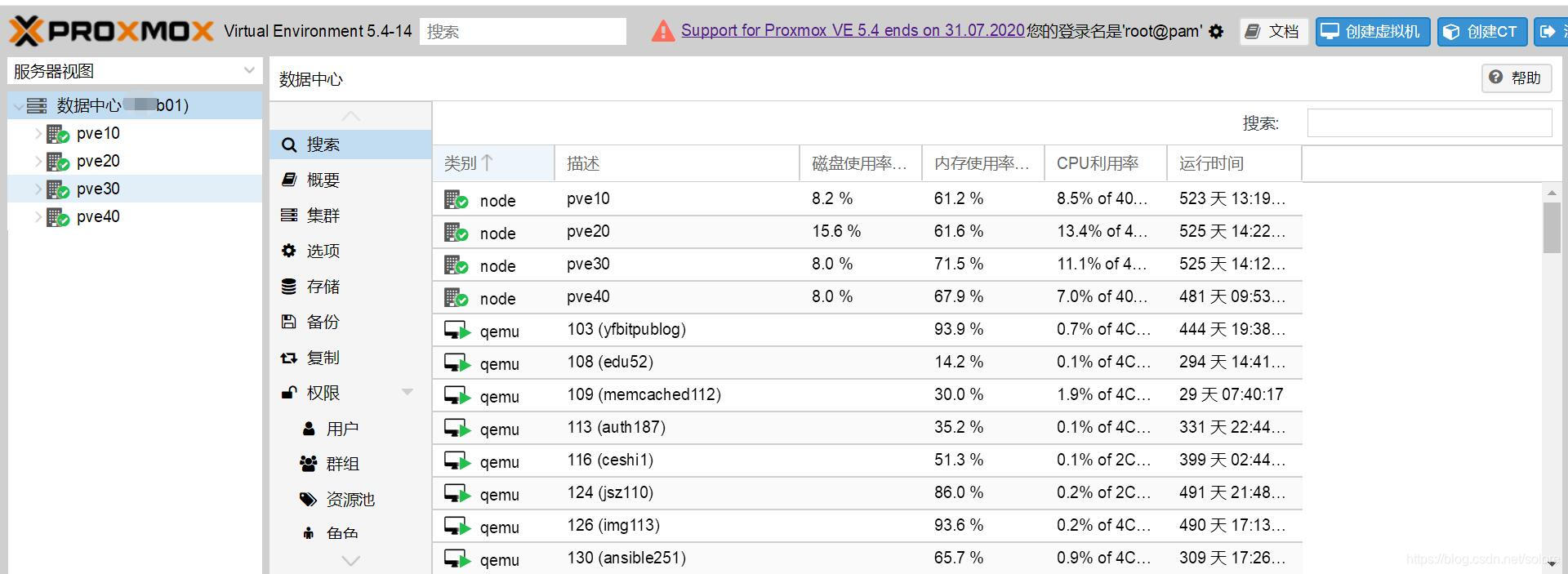Image resolution: width=1568 pixels, height=574 pixels.
Task: Click 创建虚拟机 create VM button
Action: [x=1373, y=32]
